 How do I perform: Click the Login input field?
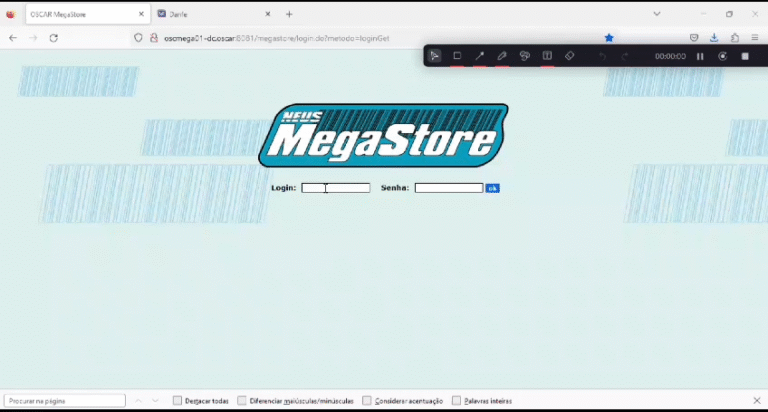coord(336,188)
